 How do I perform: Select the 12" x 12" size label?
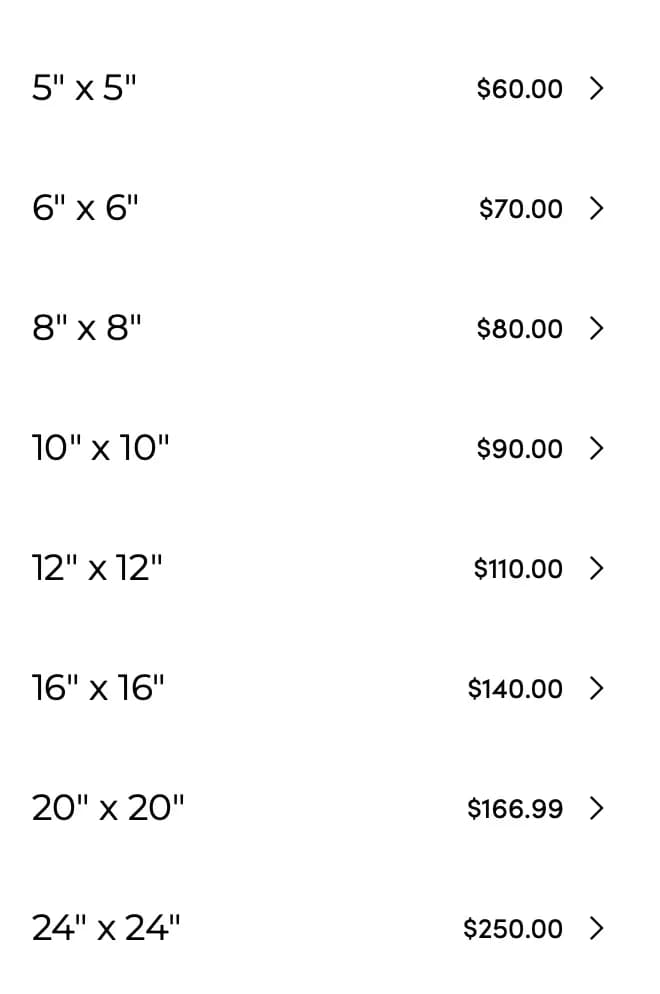[97, 567]
